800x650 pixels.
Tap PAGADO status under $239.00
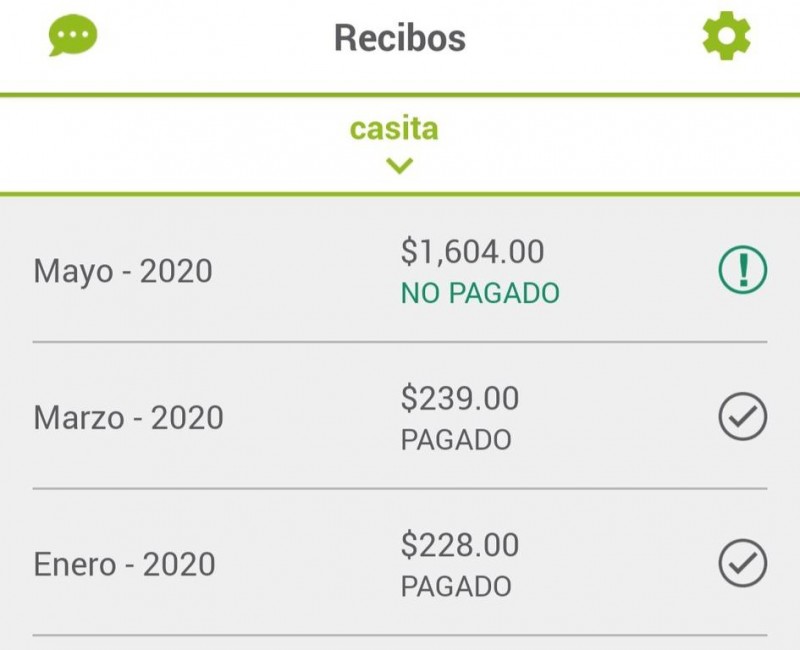pos(456,440)
